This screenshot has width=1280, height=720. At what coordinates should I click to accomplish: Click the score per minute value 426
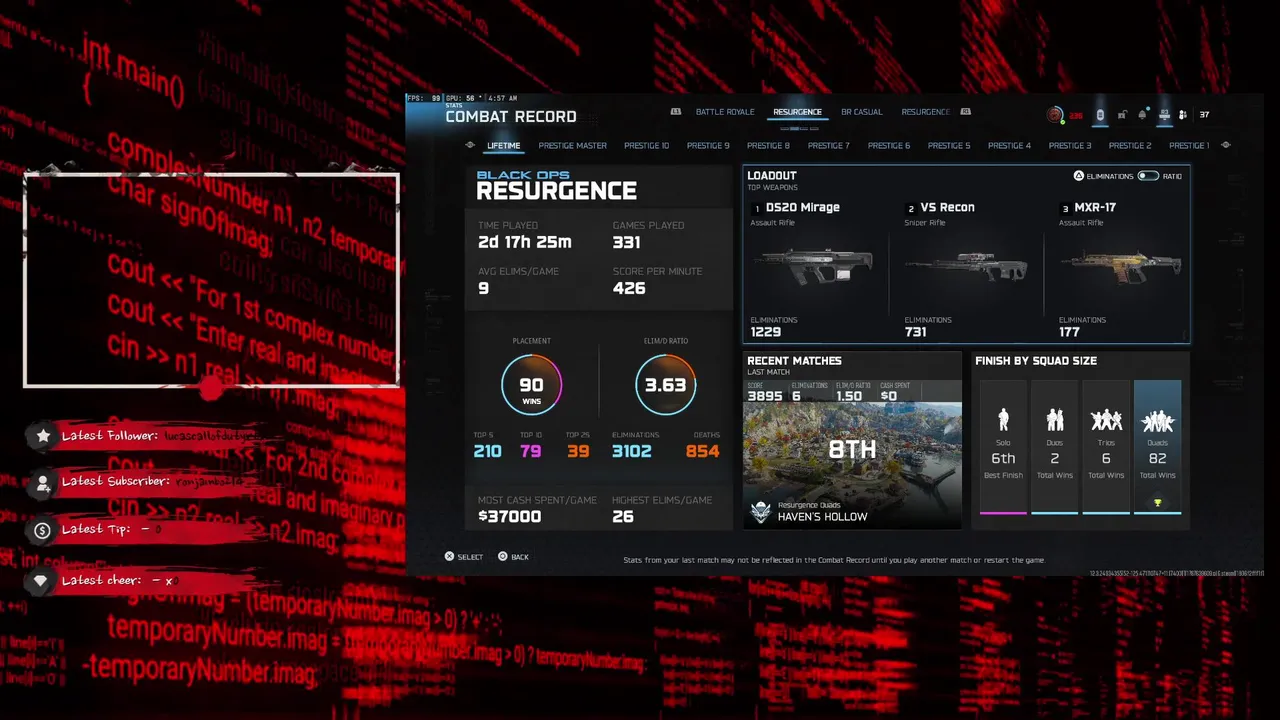pyautogui.click(x=629, y=288)
